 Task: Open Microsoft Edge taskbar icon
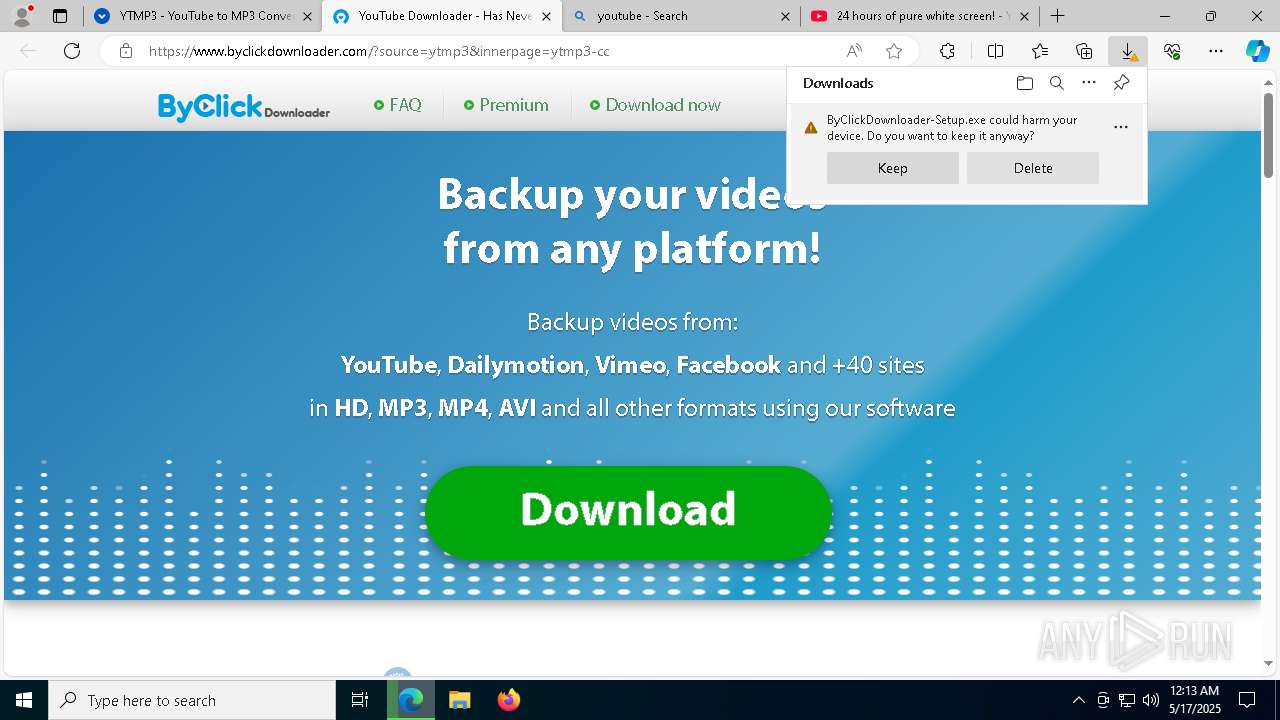pos(411,700)
